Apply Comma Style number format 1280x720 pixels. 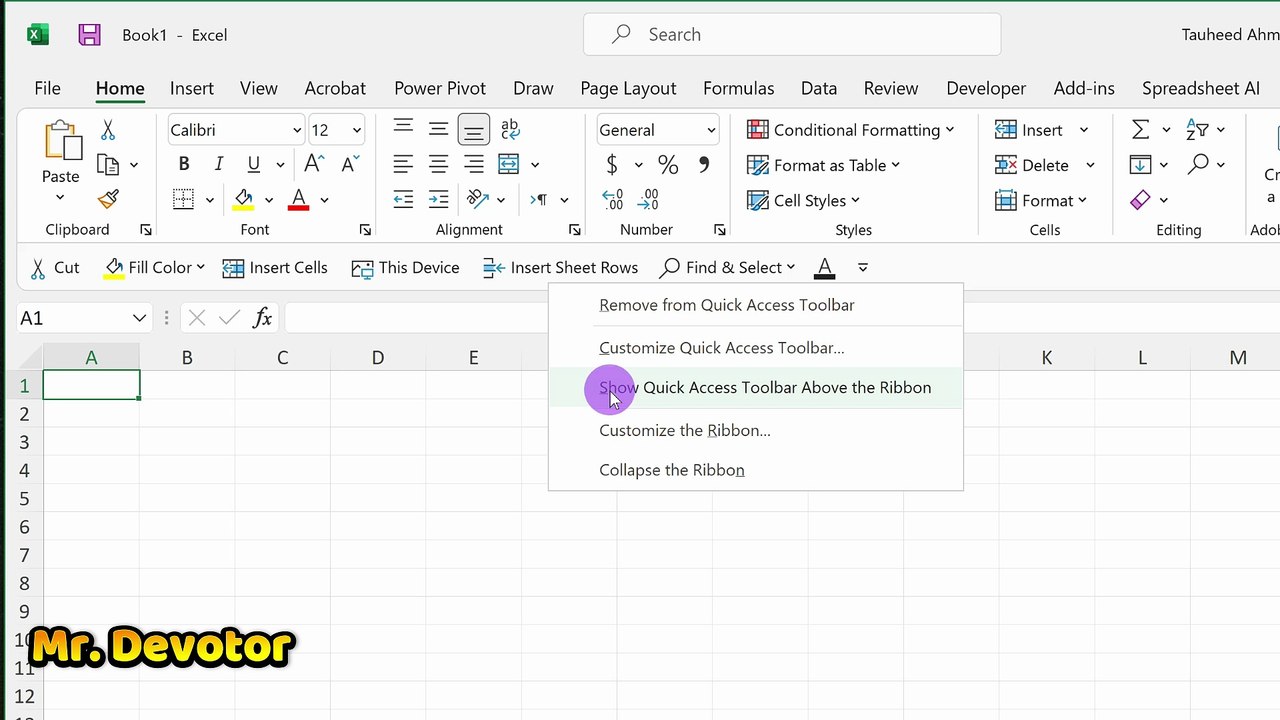tap(704, 163)
